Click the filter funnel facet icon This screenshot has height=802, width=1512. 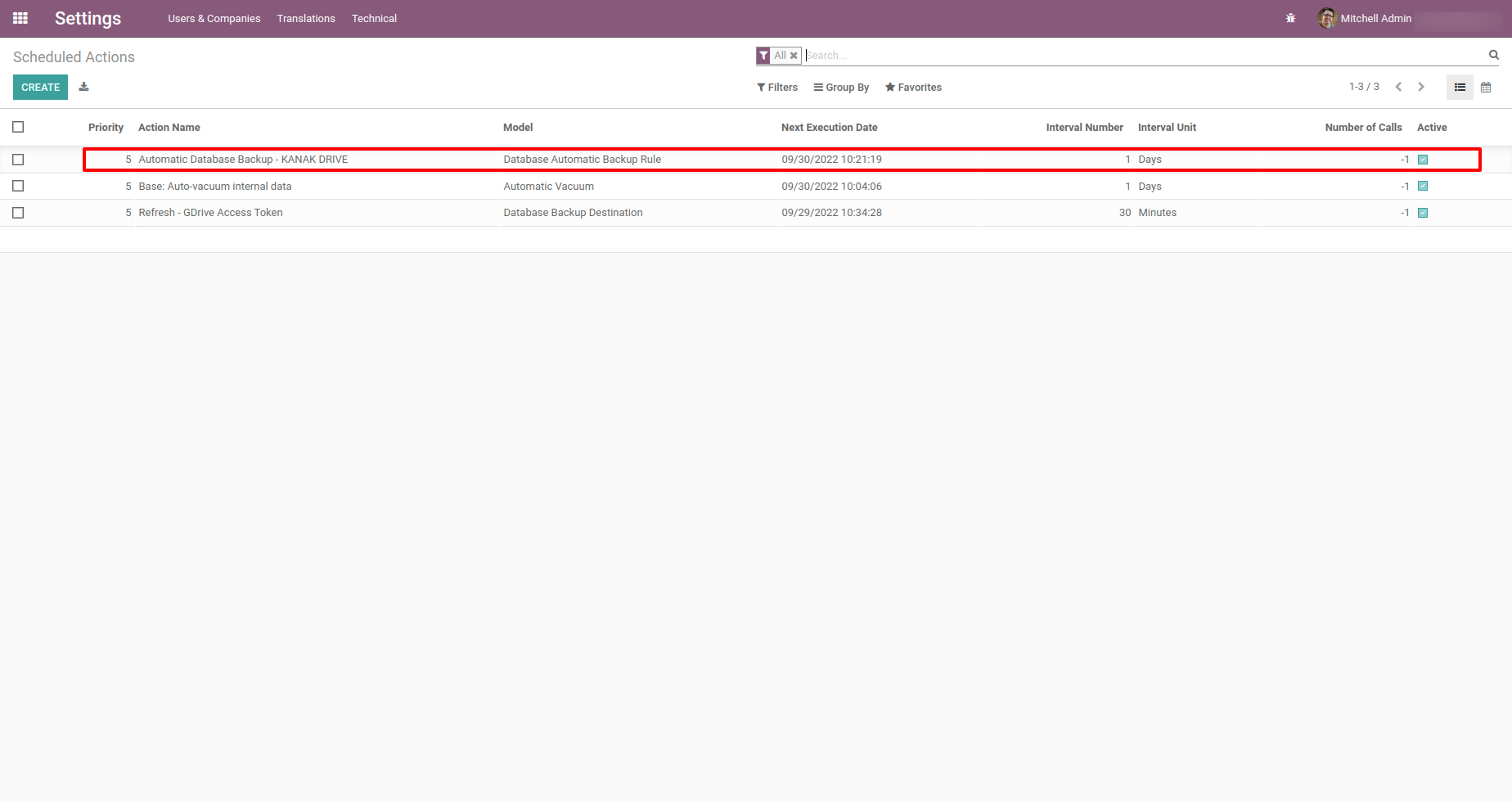coord(763,56)
